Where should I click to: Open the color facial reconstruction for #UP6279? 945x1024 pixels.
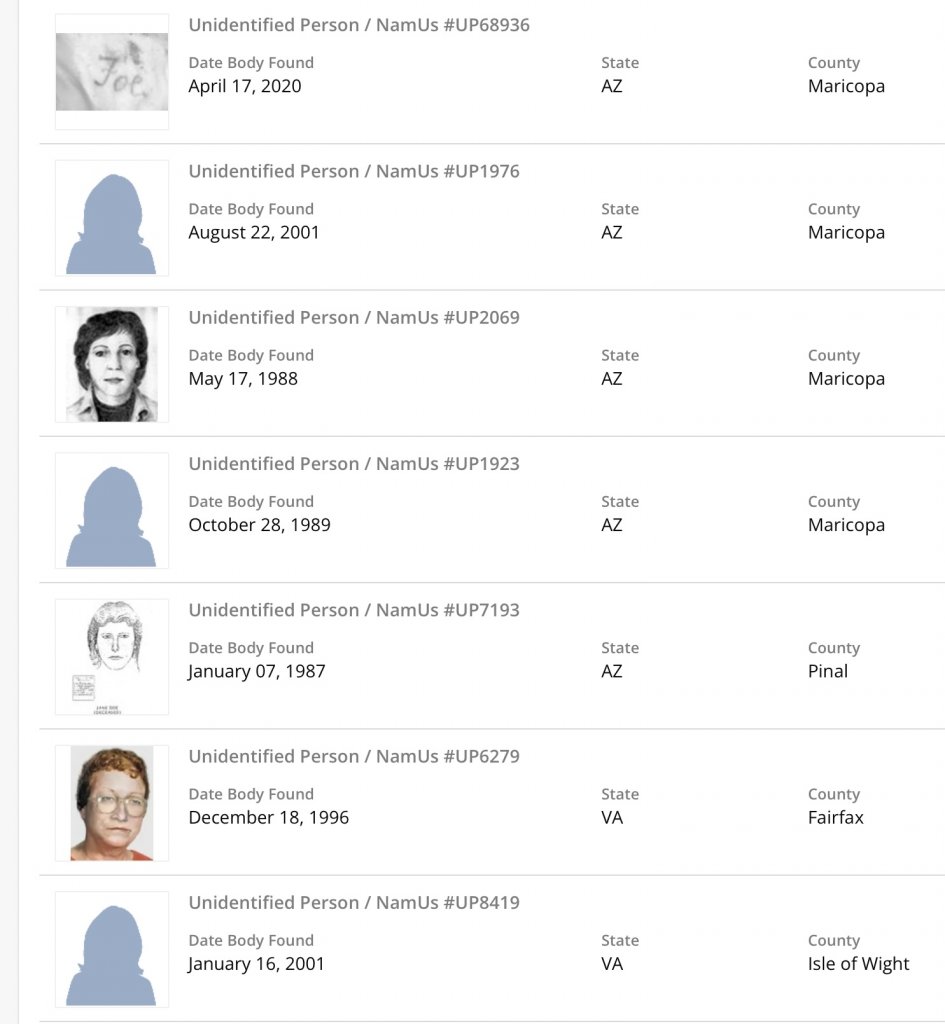[111, 803]
